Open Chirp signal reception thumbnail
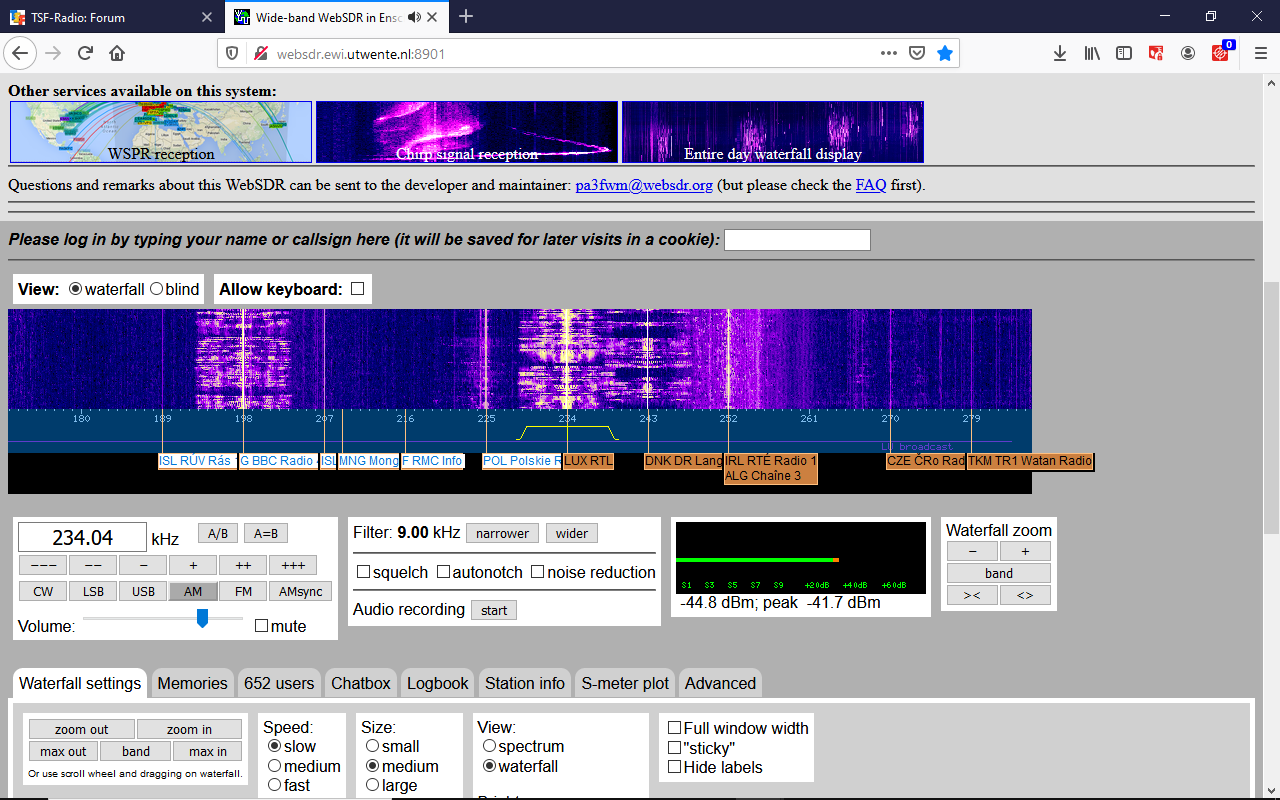Image resolution: width=1280 pixels, height=800 pixels. 467,132
